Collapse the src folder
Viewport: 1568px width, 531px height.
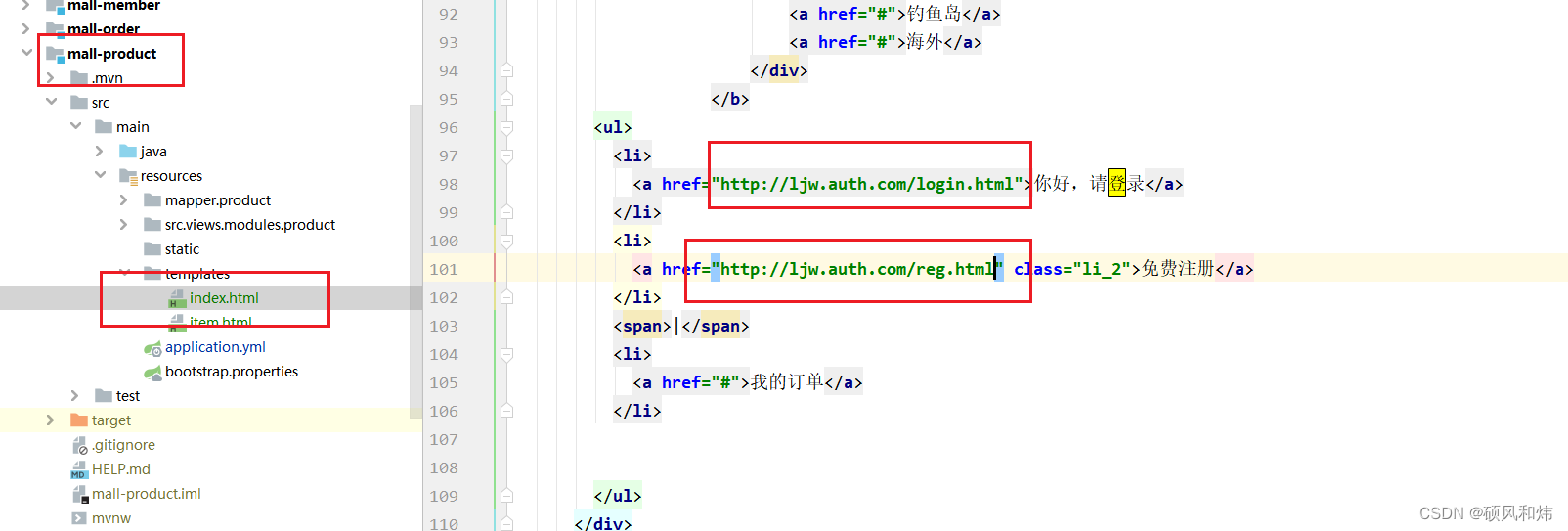(x=51, y=102)
